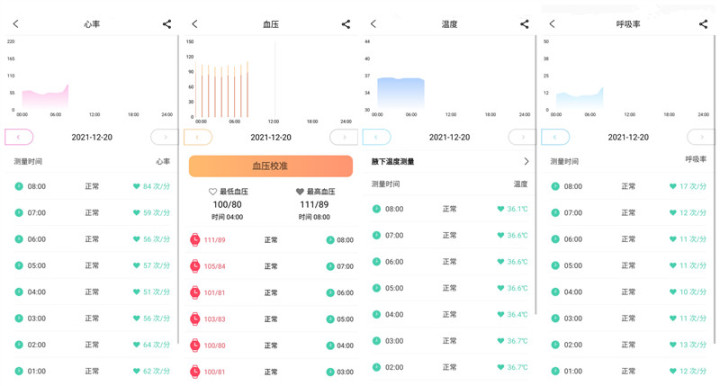This screenshot has width=720, height=386.
Task: Tap watch icon next to 111/89 reading
Action: pos(195,240)
